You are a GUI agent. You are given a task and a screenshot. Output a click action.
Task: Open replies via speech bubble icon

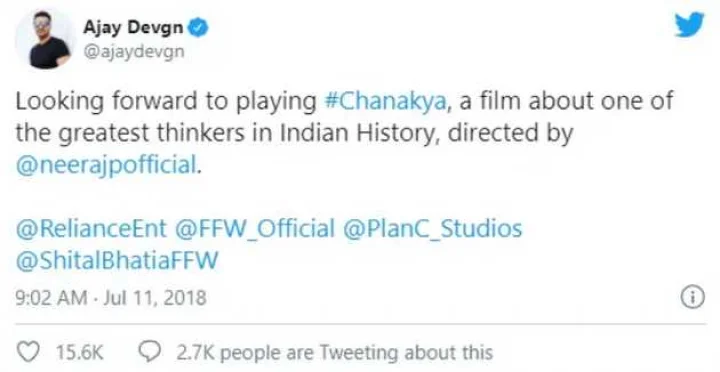(x=149, y=352)
